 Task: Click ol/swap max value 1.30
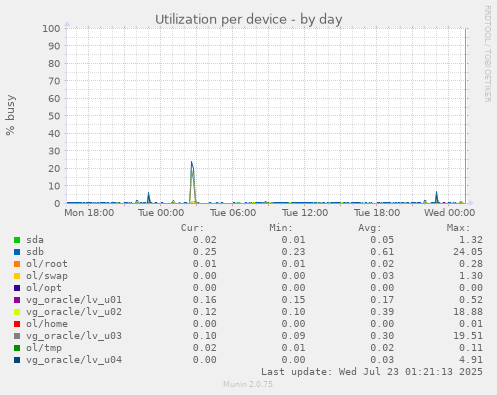(471, 276)
